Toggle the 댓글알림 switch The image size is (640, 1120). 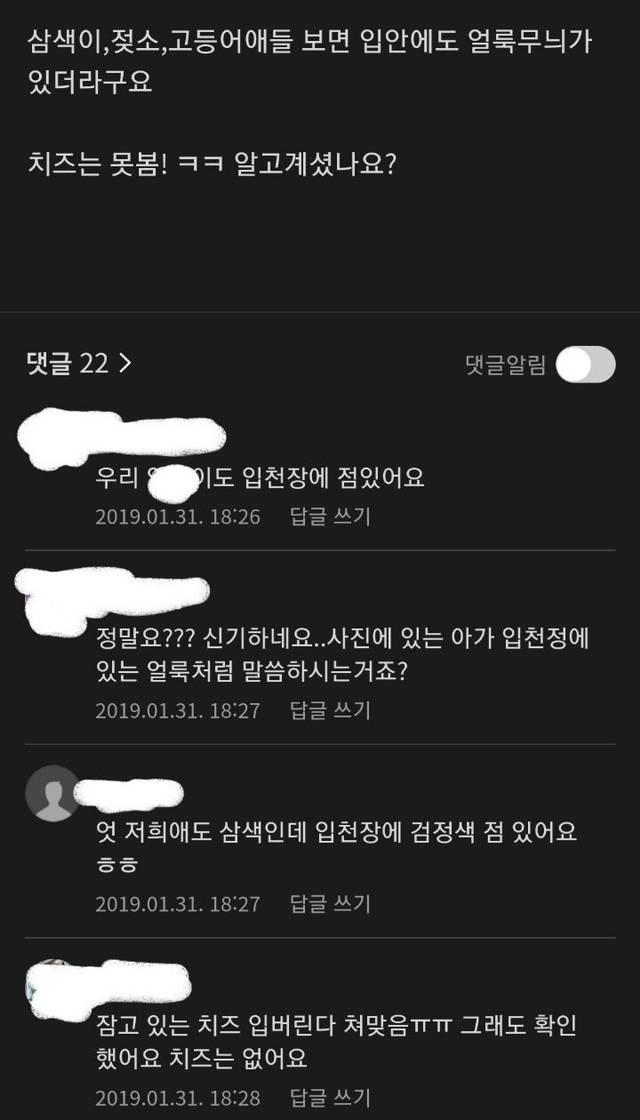585,364
